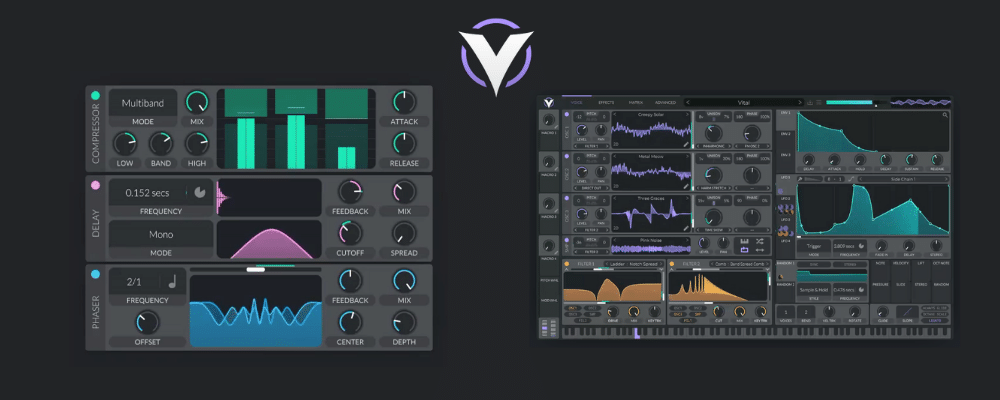Click the LFO Trigger mode button
This screenshot has width=1000, height=400.
[815, 244]
